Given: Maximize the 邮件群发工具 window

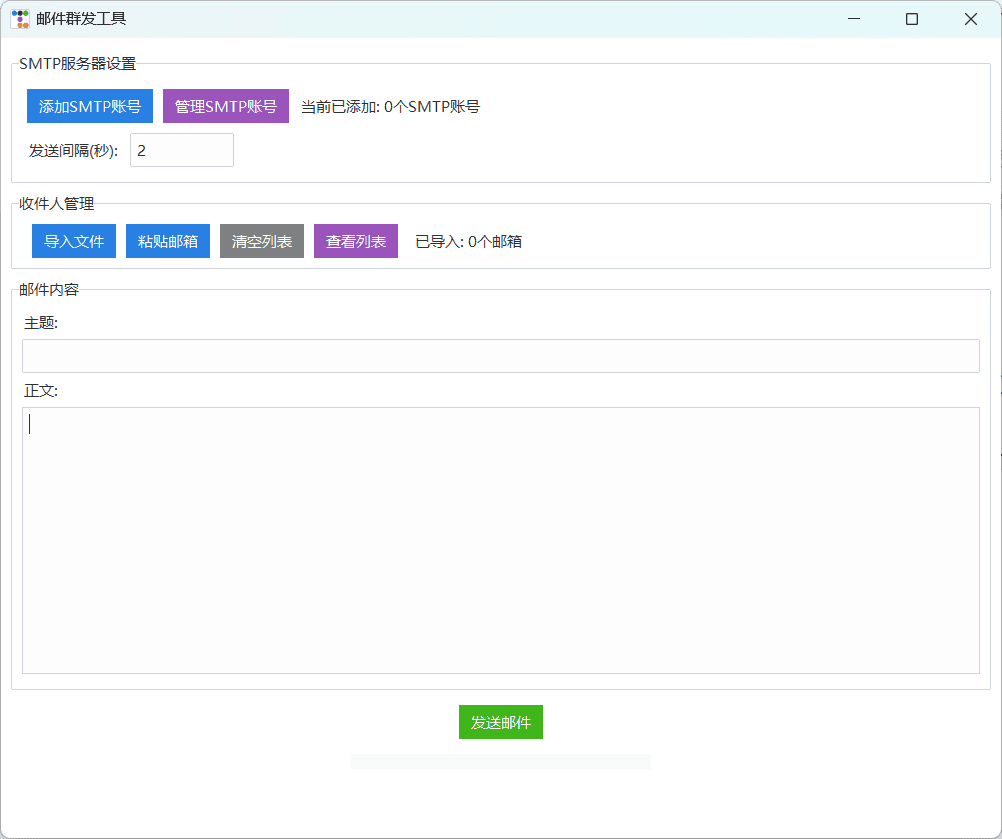Looking at the screenshot, I should click(912, 19).
